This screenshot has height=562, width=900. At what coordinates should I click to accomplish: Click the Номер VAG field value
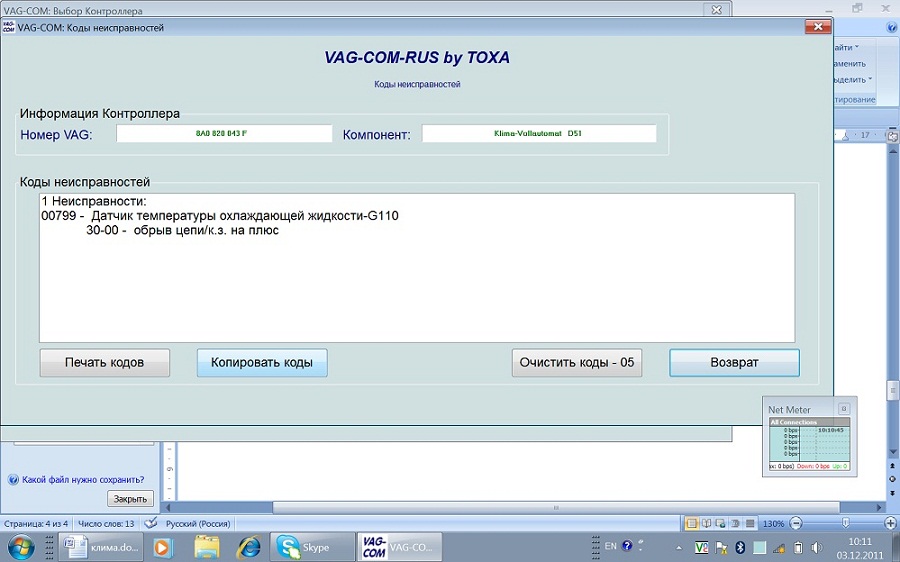[x=224, y=133]
